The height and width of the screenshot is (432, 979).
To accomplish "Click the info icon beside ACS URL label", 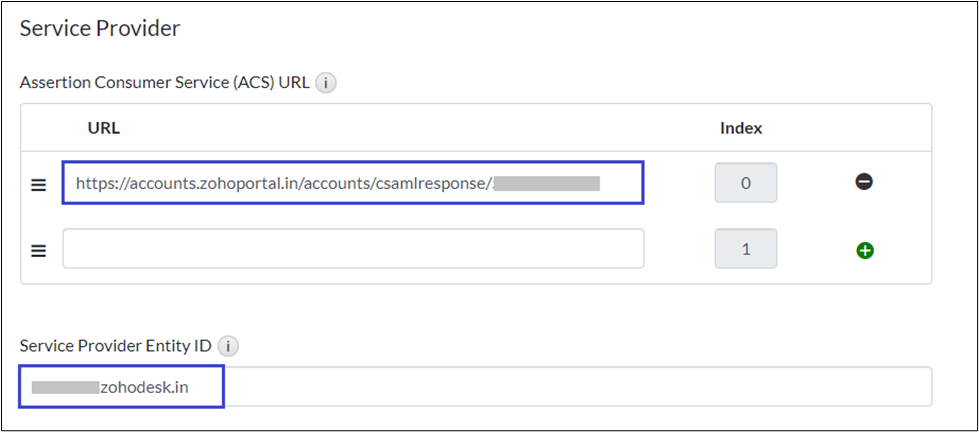I will 326,83.
